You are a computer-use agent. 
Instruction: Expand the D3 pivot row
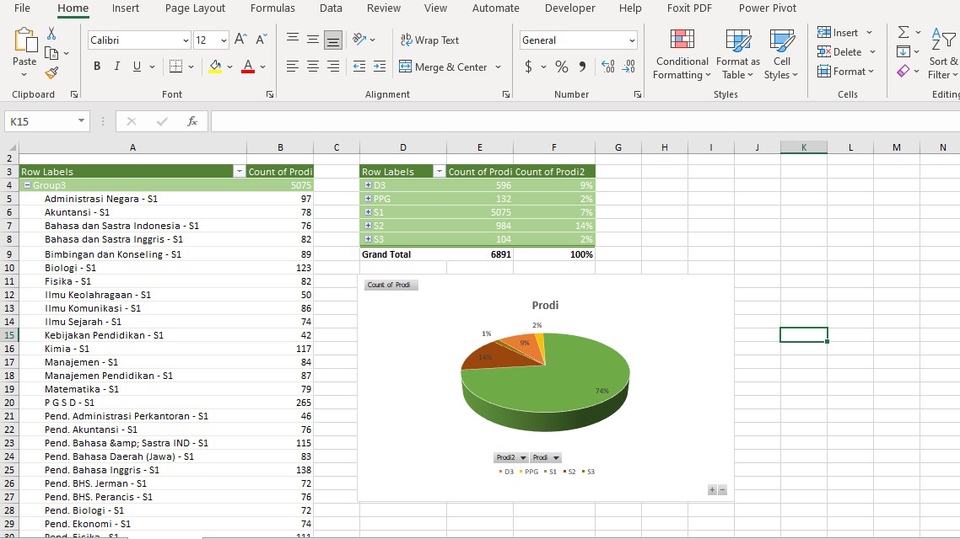click(x=368, y=185)
